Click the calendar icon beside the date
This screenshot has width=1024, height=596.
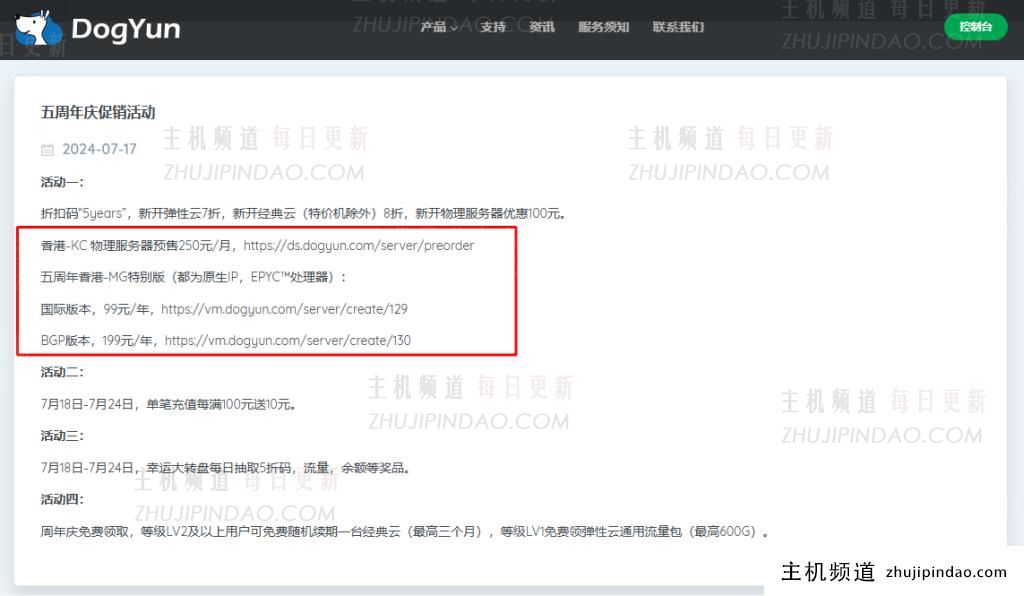[x=47, y=149]
